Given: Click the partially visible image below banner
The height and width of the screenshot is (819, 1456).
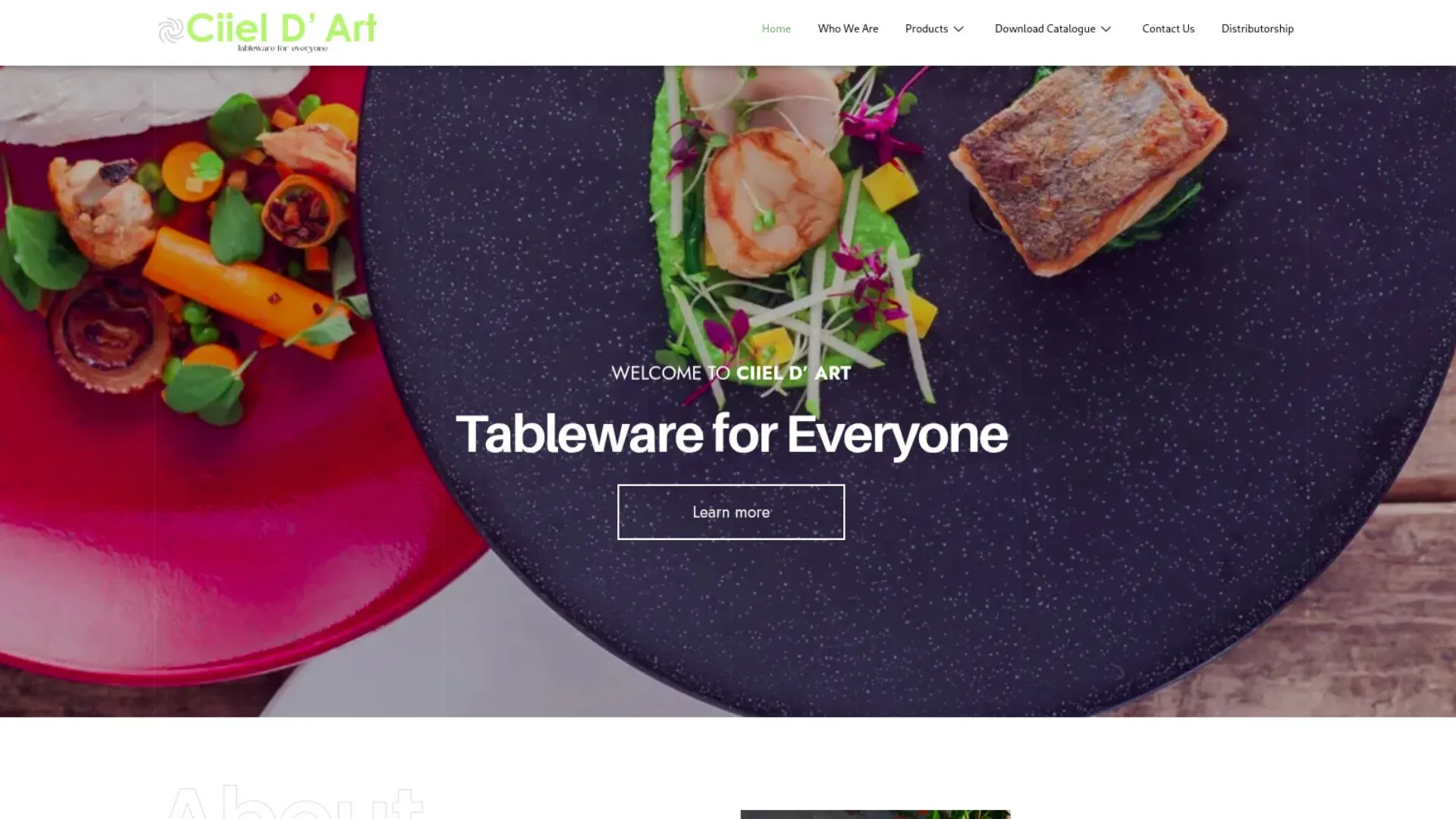Looking at the screenshot, I should [x=875, y=814].
